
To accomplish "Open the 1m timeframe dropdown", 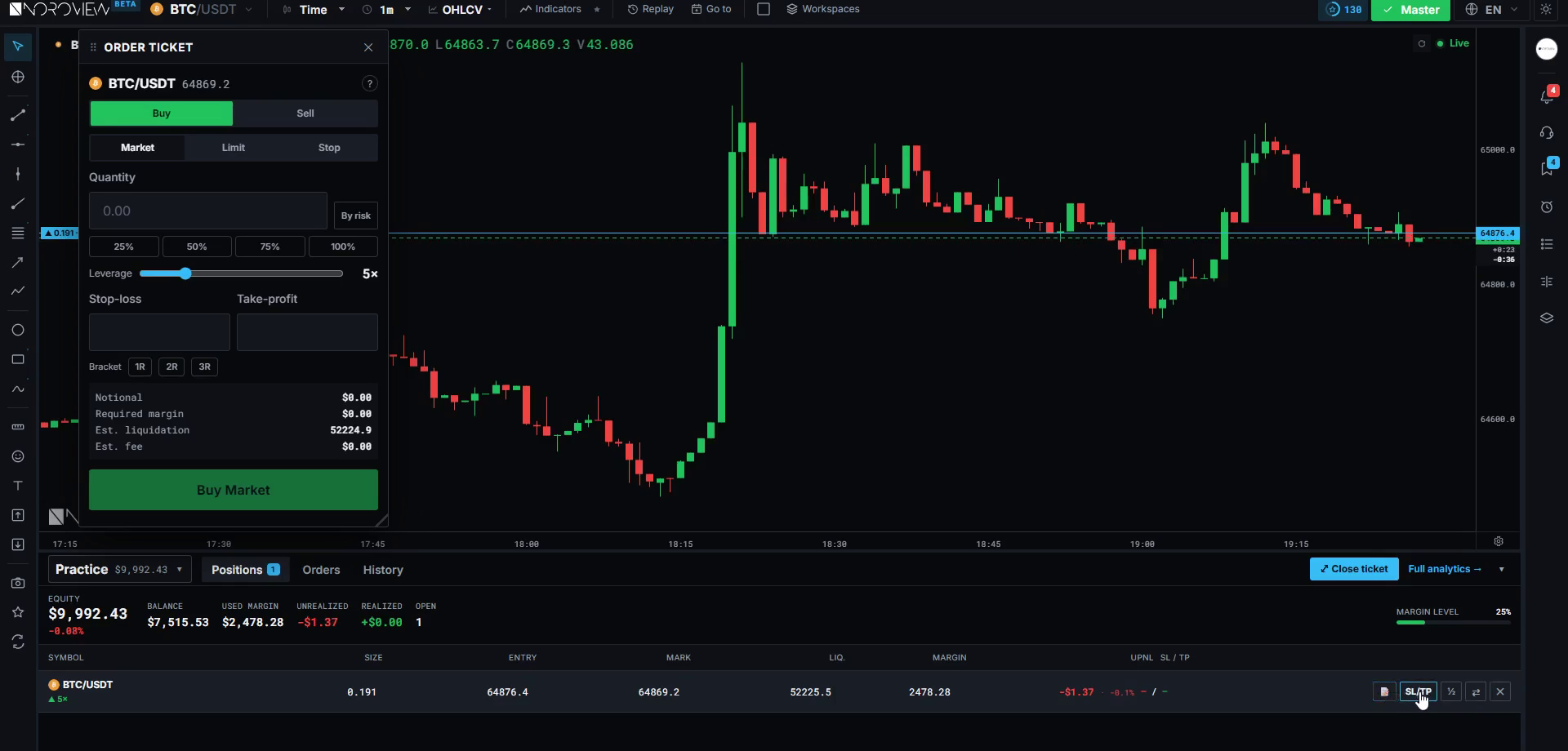I will tap(387, 10).
